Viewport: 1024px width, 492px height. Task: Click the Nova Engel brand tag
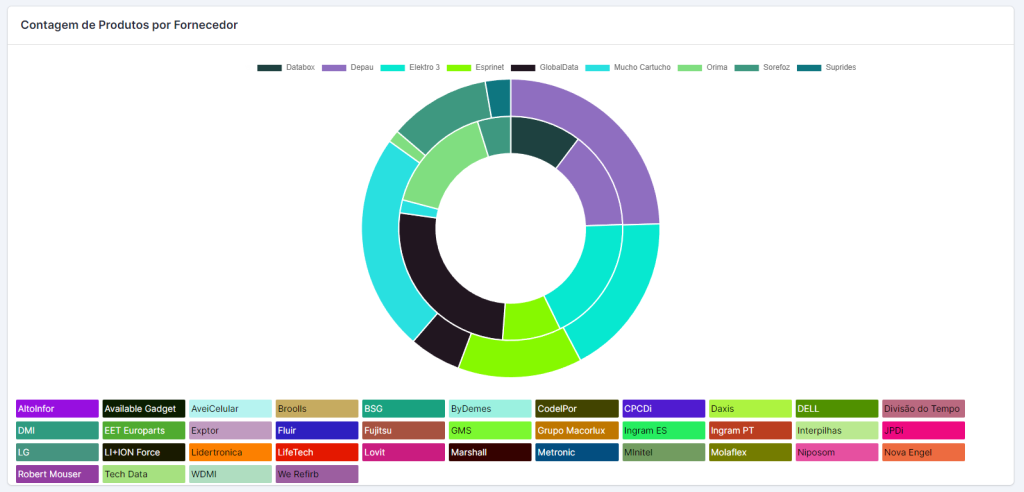(922, 453)
